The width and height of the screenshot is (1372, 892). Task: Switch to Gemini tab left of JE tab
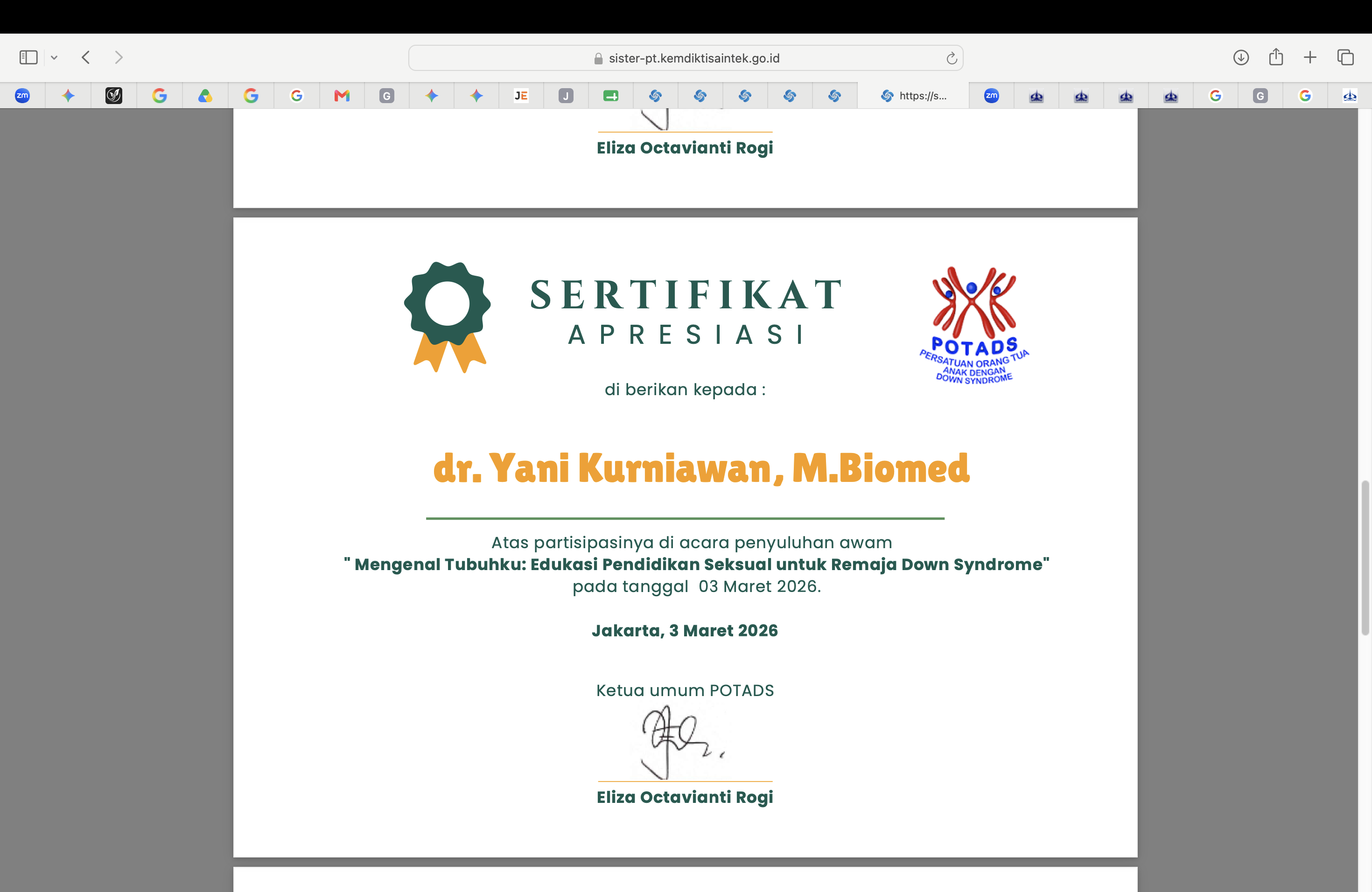pyautogui.click(x=476, y=96)
